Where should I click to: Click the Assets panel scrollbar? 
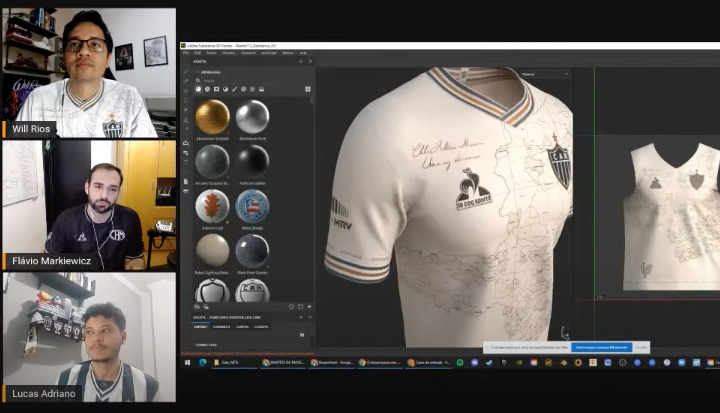[312, 99]
